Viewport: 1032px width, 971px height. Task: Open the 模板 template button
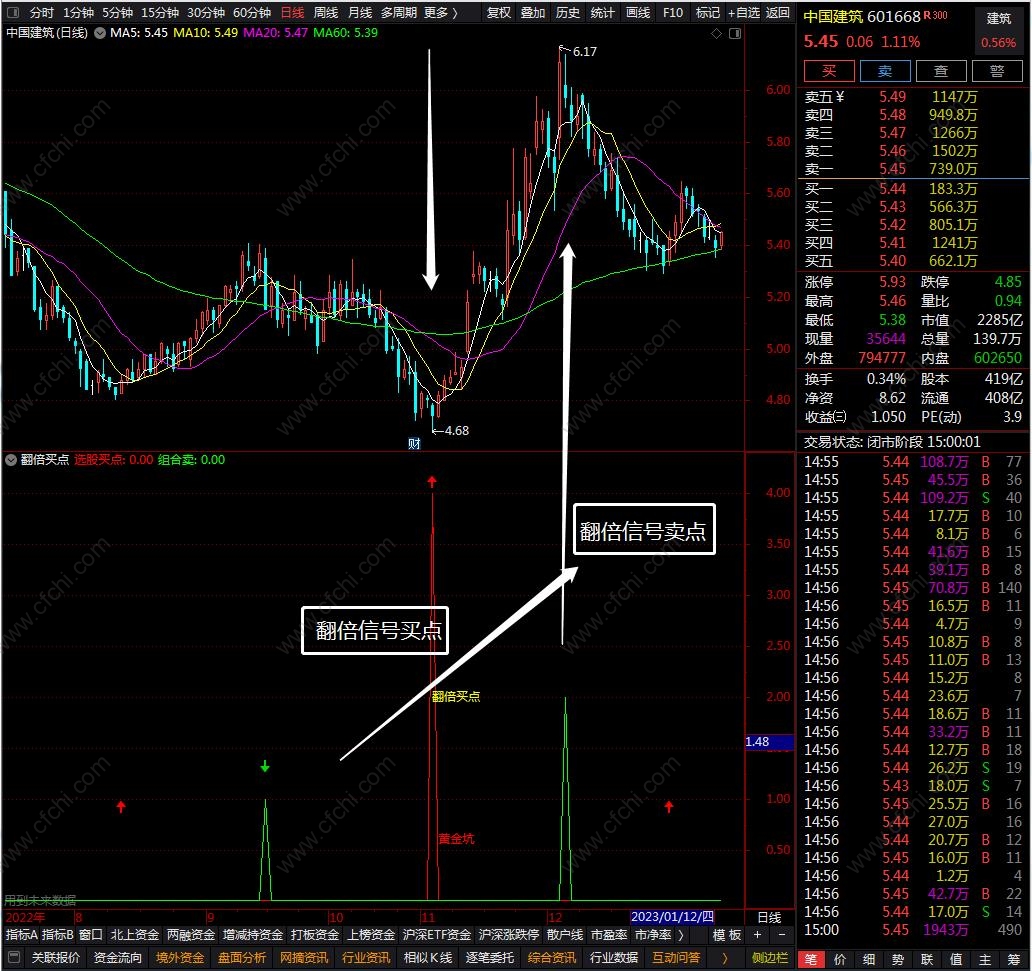click(727, 935)
